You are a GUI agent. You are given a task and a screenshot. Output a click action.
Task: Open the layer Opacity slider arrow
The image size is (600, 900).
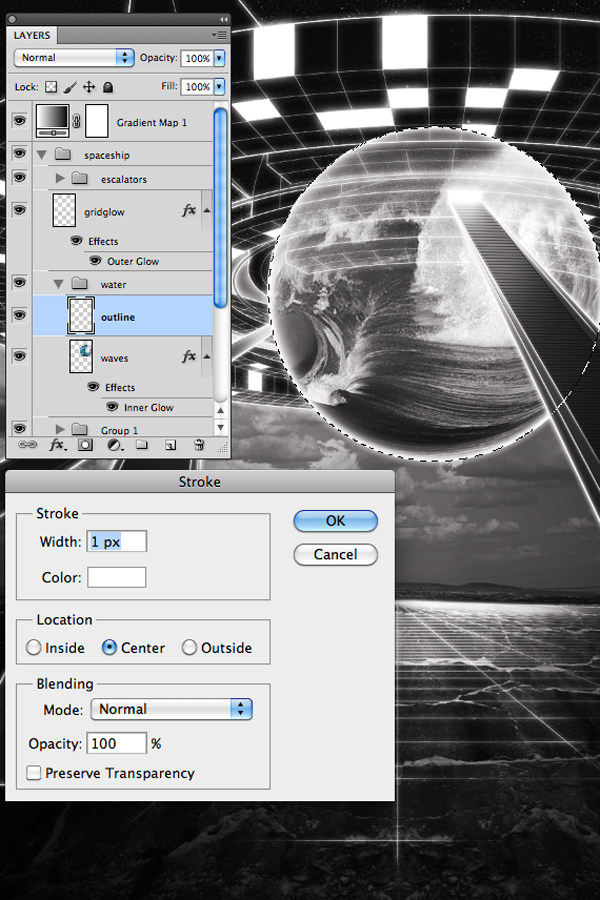pyautogui.click(x=219, y=58)
